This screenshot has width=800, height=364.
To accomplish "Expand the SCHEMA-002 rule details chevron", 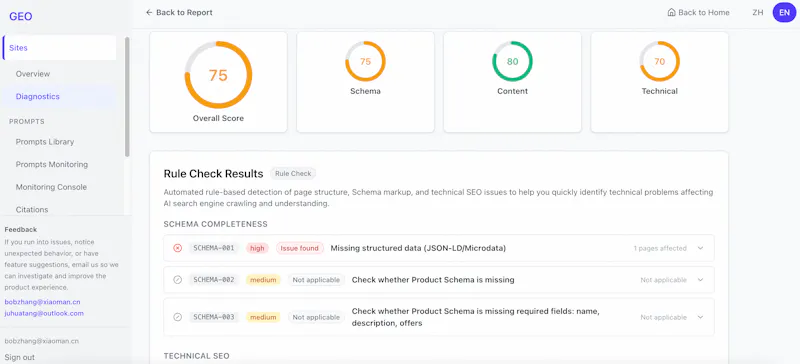I will point(701,280).
